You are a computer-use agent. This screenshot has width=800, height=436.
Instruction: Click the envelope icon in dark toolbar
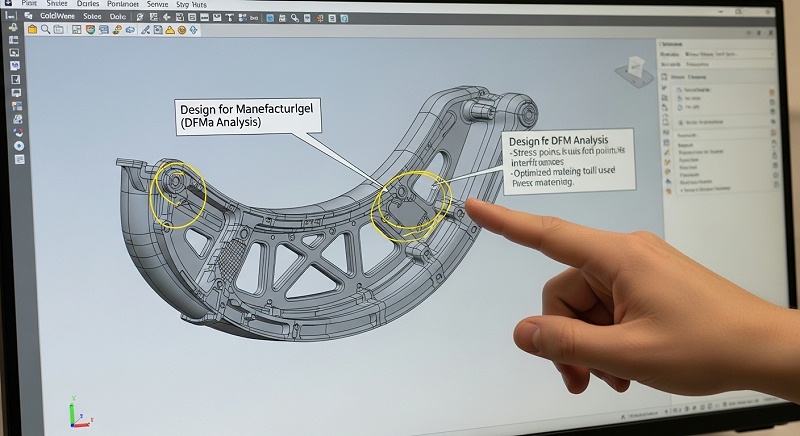click(217, 17)
